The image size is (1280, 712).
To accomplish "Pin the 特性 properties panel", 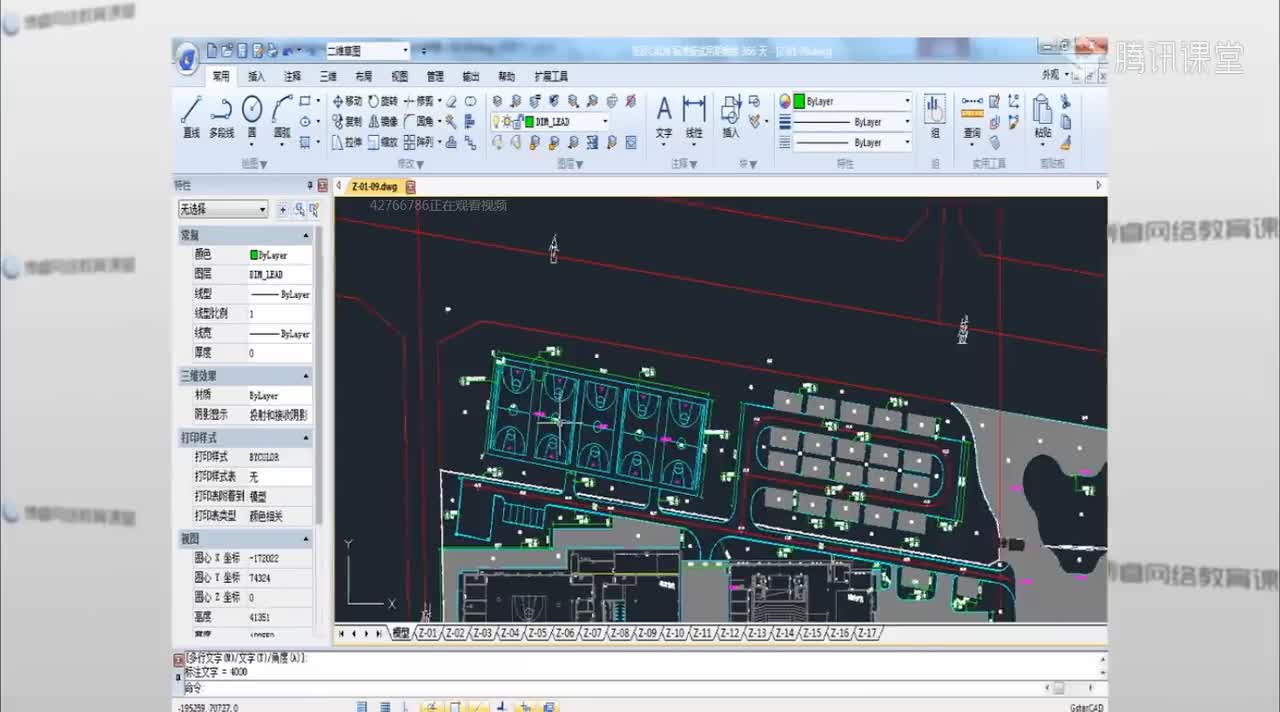I will click(x=309, y=185).
